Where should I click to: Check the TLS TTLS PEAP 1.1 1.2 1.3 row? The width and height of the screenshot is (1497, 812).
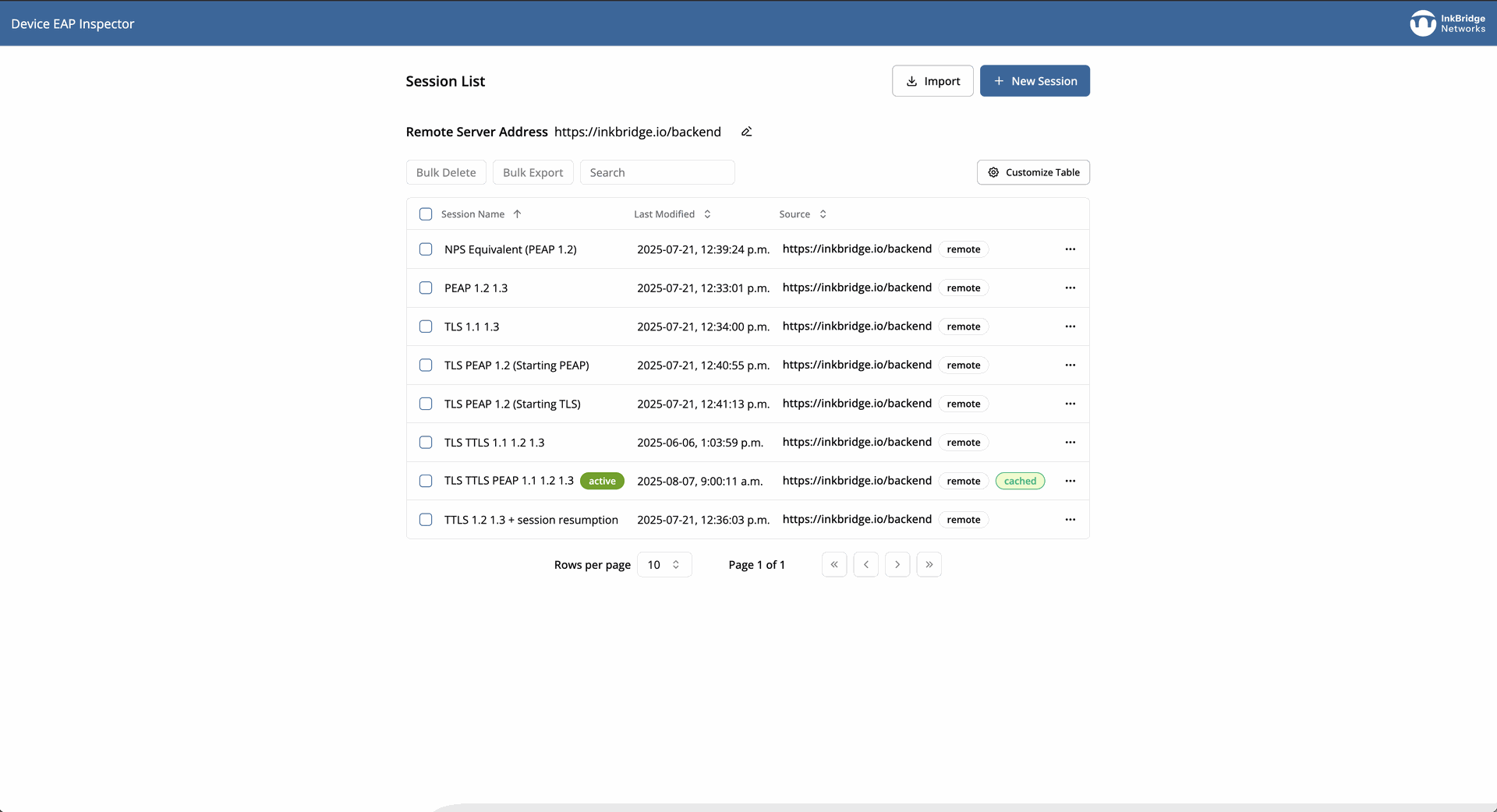[x=426, y=481]
